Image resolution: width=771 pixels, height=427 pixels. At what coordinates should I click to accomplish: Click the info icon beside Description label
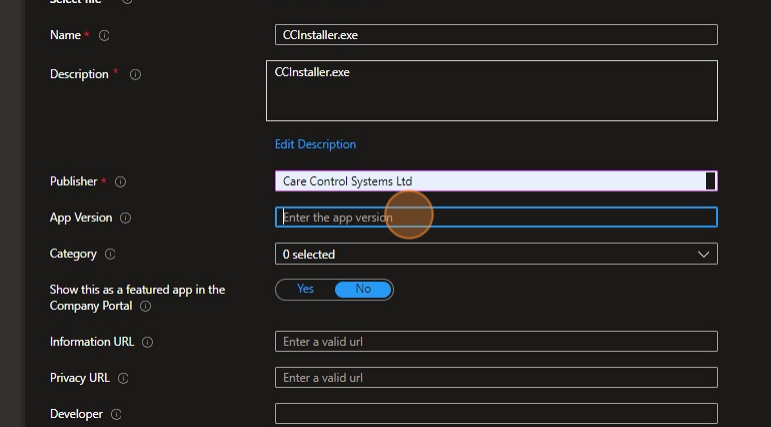136,74
